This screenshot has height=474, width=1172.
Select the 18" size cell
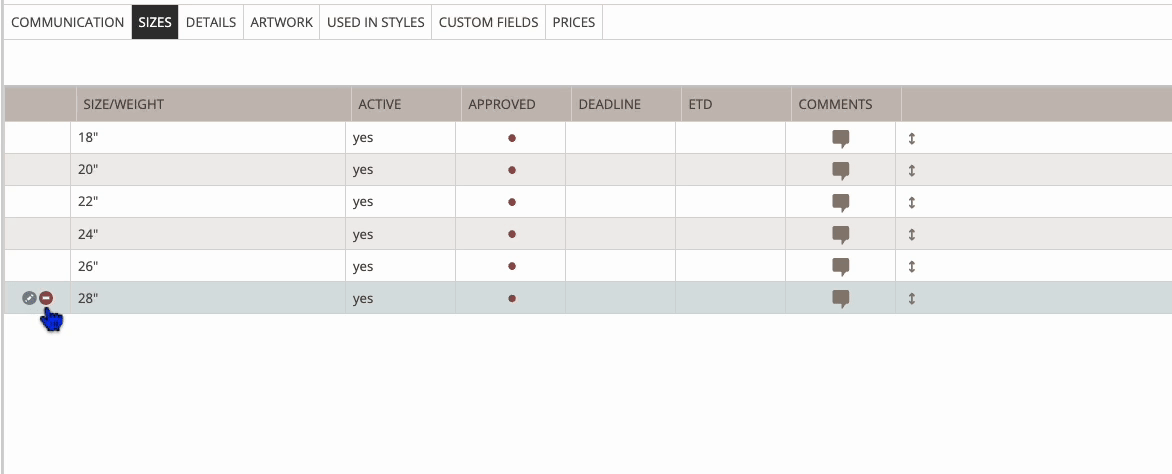pos(208,138)
